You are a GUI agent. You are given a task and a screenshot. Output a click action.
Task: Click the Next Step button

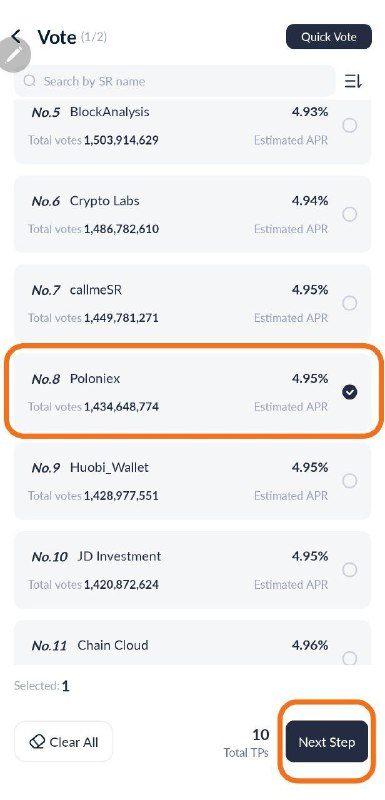pos(327,742)
